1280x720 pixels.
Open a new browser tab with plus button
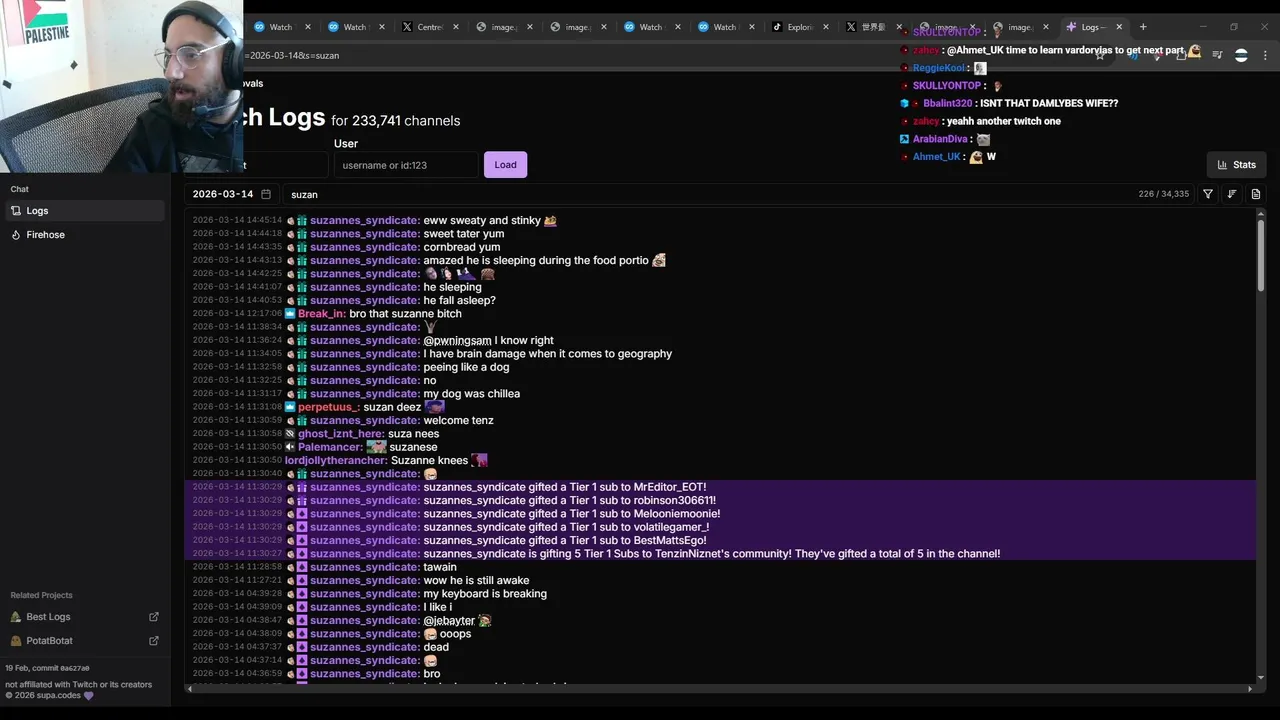[1143, 27]
